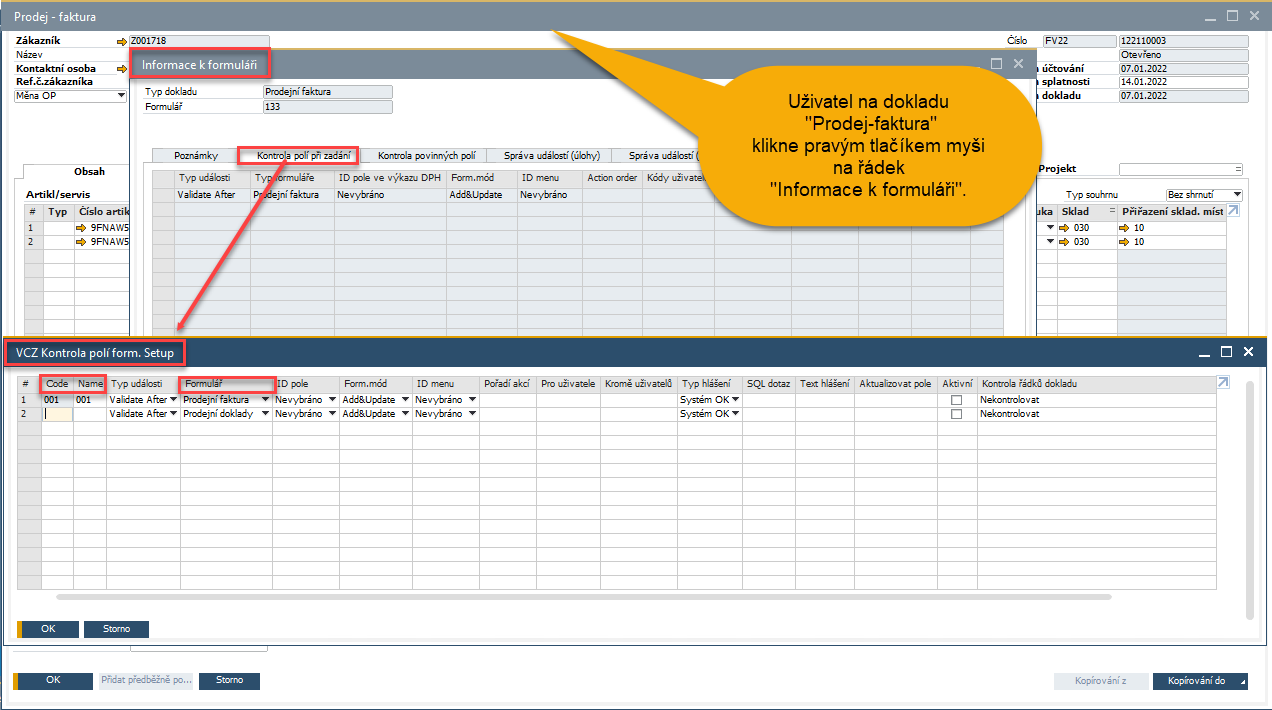Switch to the Kontrola polí při zadání tab
1272x710 pixels.
[x=304, y=156]
